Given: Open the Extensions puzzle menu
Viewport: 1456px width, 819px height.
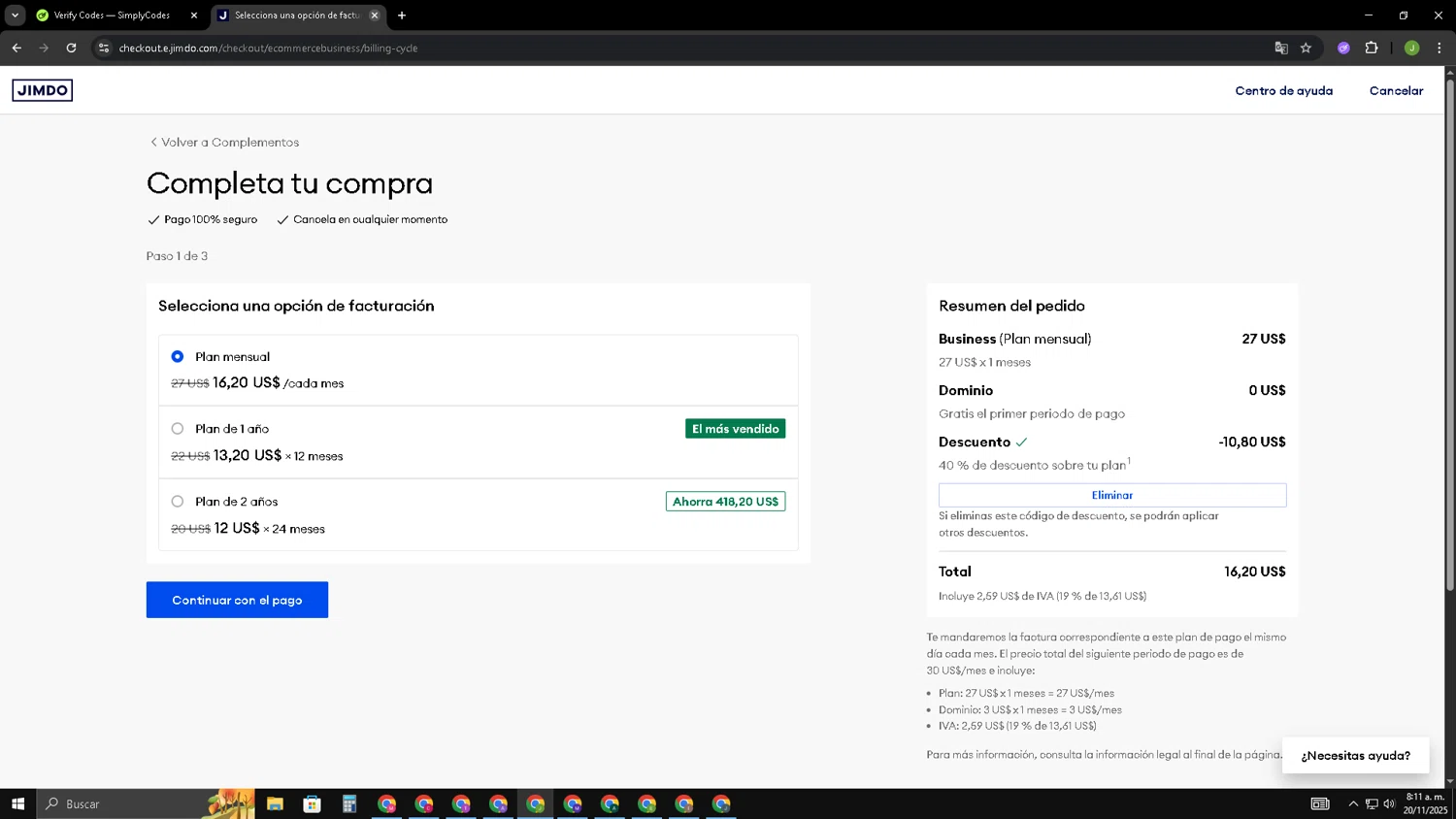Looking at the screenshot, I should pyautogui.click(x=1372, y=48).
